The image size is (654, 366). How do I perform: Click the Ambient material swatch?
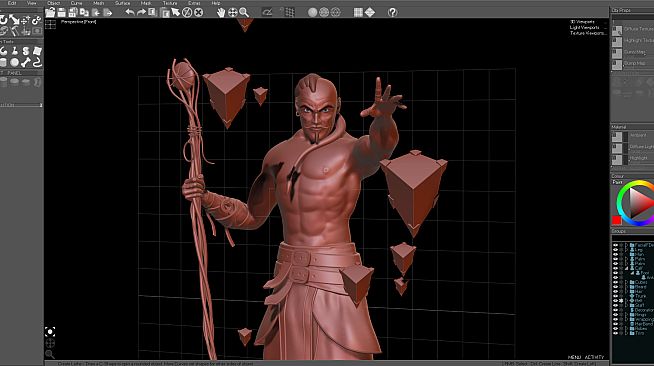[x=617, y=137]
